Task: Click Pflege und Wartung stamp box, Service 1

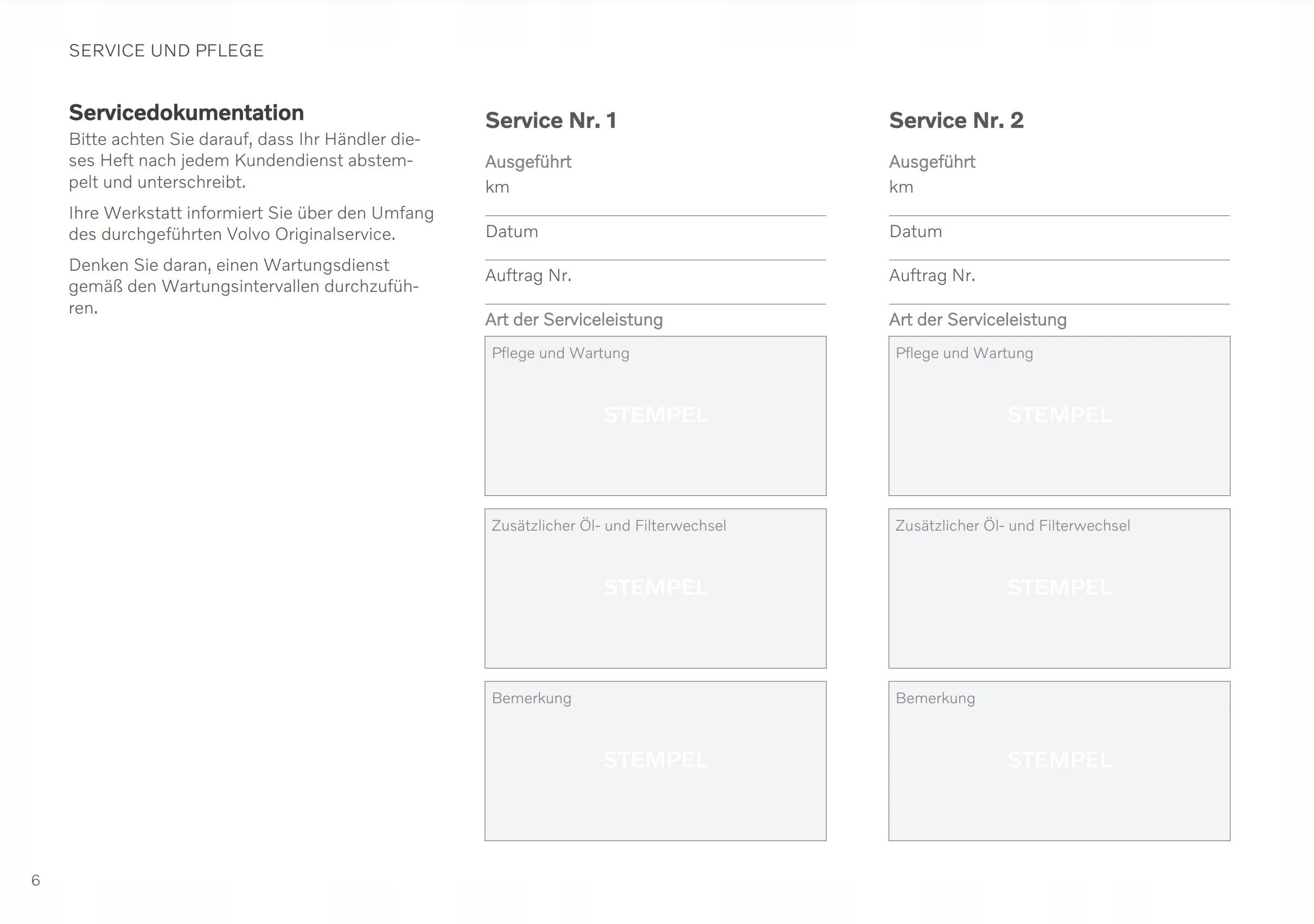Action: (655, 416)
